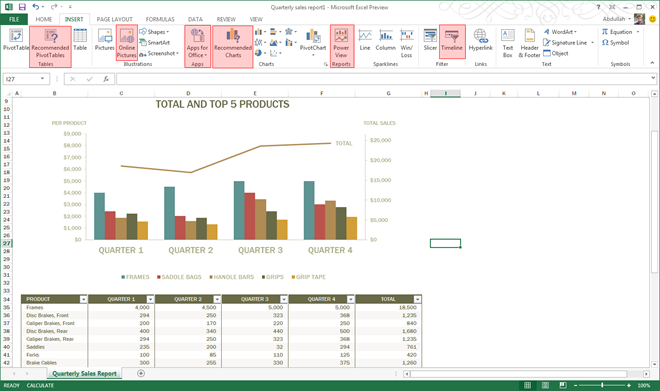Click the vertical scrollbar down arrow
The image size is (660, 391).
(x=654, y=364)
